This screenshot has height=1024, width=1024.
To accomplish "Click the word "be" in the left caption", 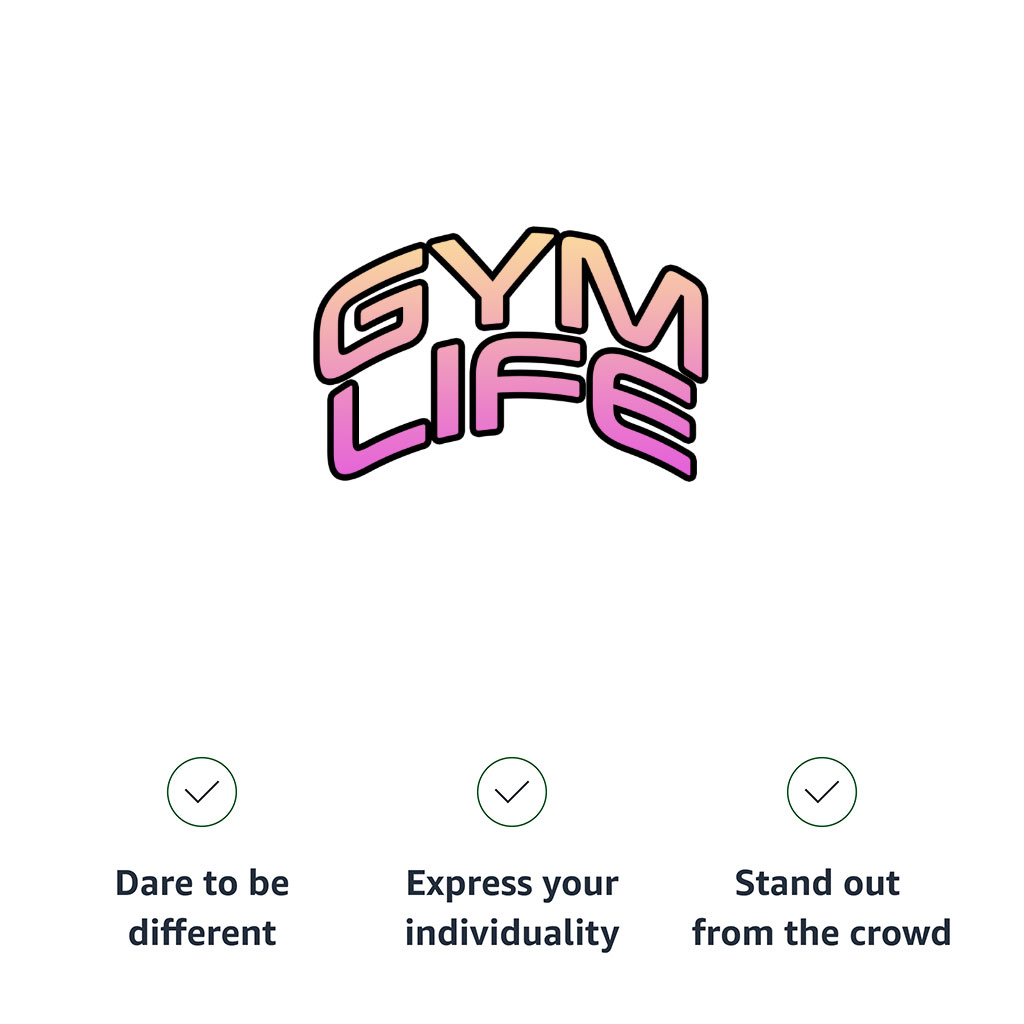I will pos(268,884).
